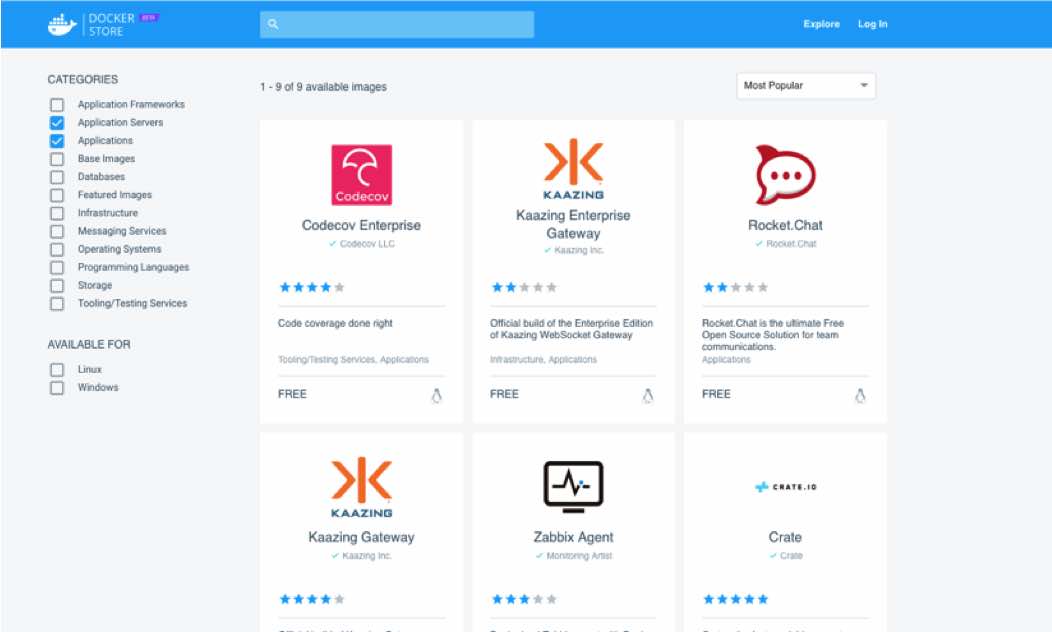This screenshot has width=1052, height=632.
Task: Click Linux penguin icon on Codecov Enterprise card
Action: coord(436,396)
